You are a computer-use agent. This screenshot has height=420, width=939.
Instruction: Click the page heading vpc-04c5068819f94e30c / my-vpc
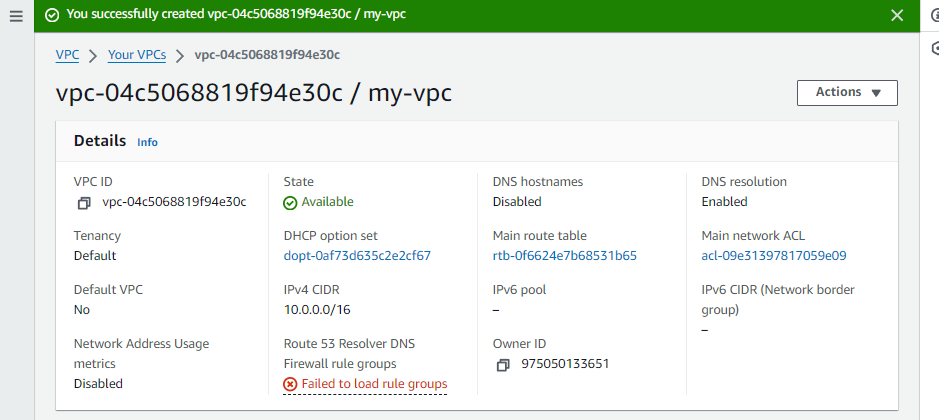click(254, 93)
